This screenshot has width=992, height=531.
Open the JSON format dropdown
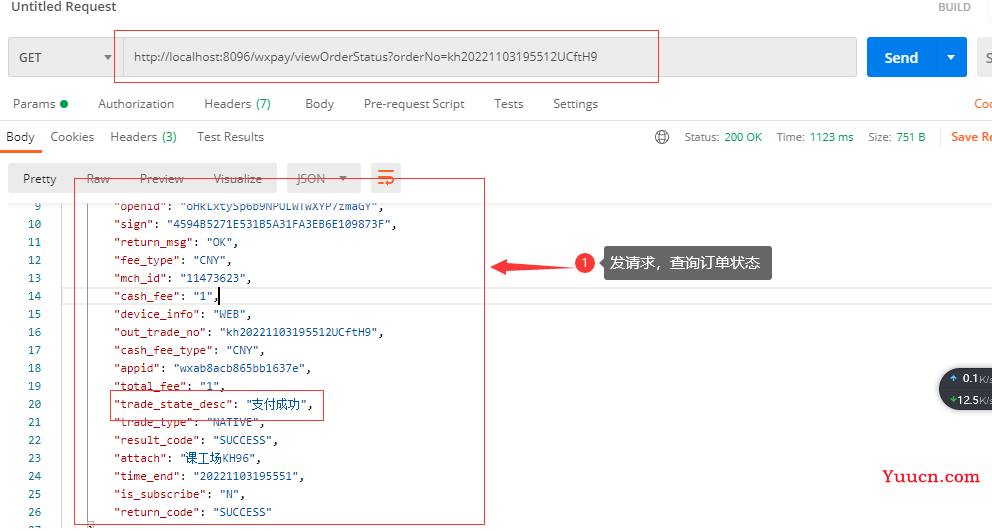coord(323,178)
